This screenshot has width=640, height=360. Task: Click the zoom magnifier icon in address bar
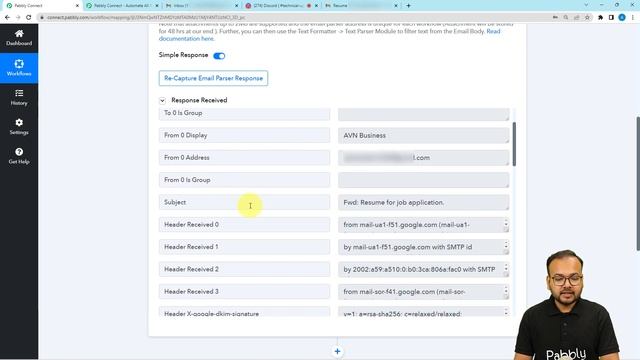pyautogui.click(x=566, y=18)
